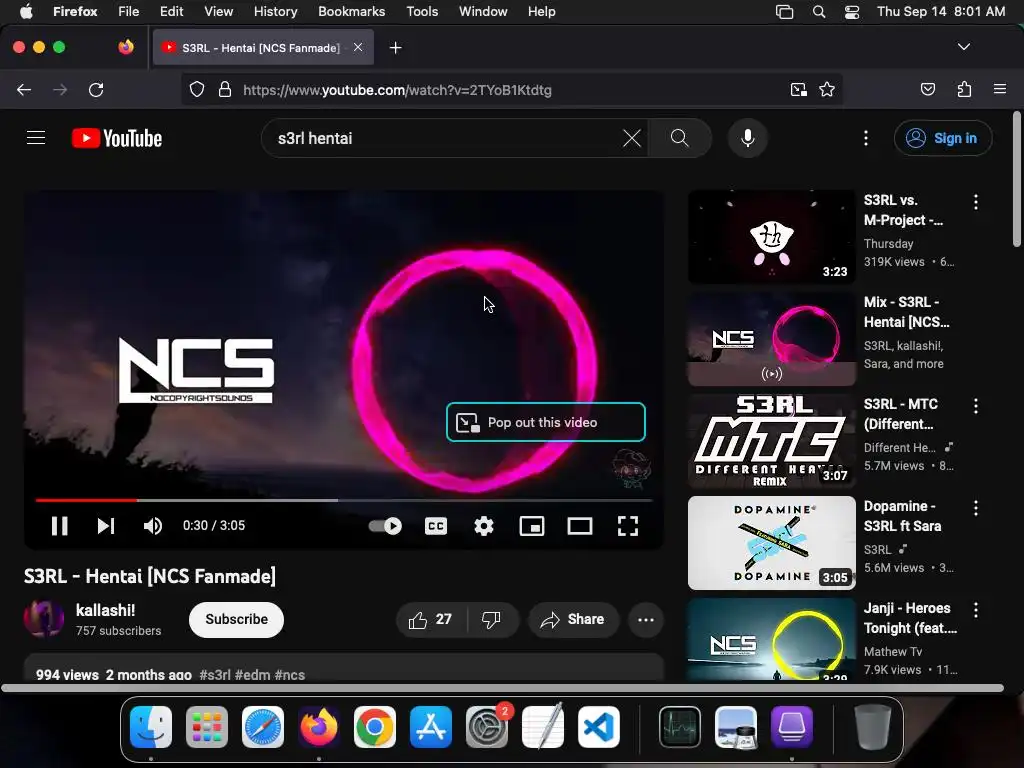The height and width of the screenshot is (768, 1024).
Task: Toggle closed captions
Action: click(436, 526)
